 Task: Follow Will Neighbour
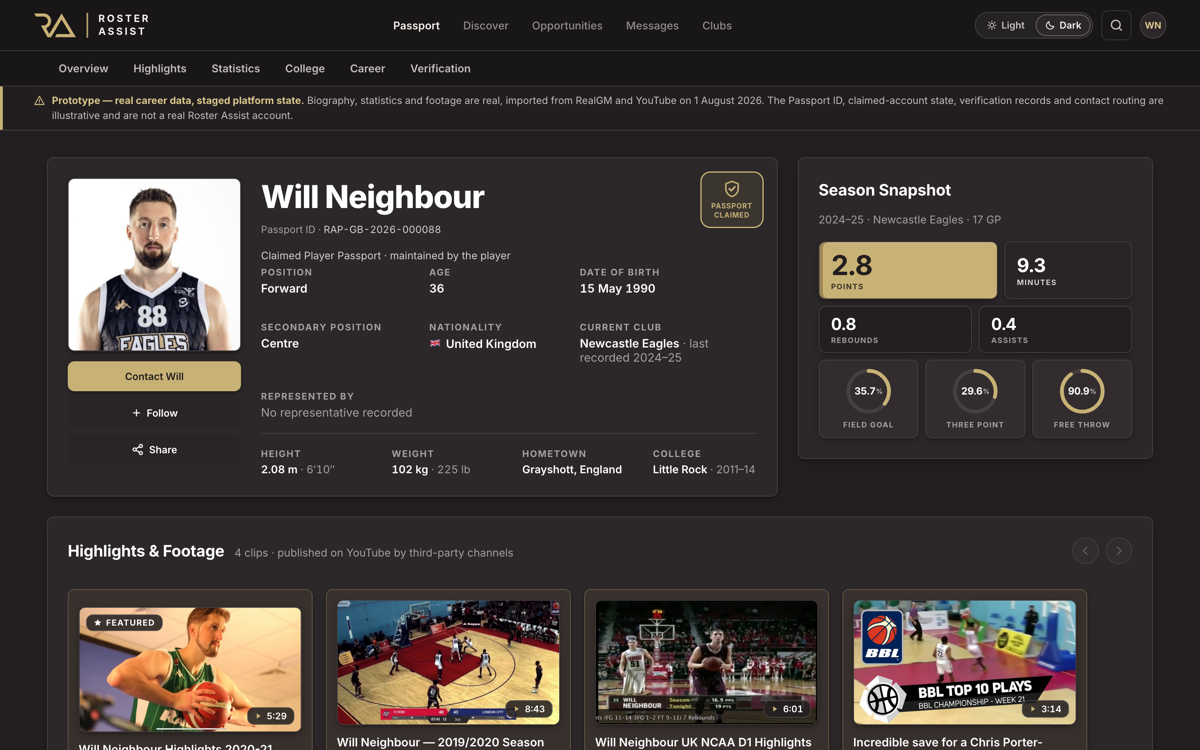coord(154,413)
